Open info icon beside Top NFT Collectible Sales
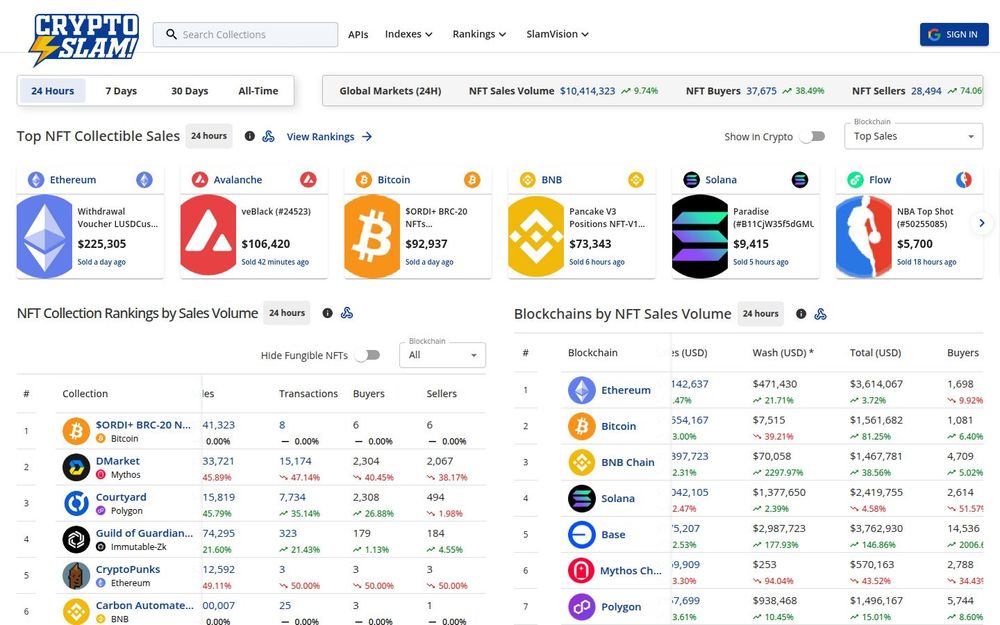 point(250,136)
